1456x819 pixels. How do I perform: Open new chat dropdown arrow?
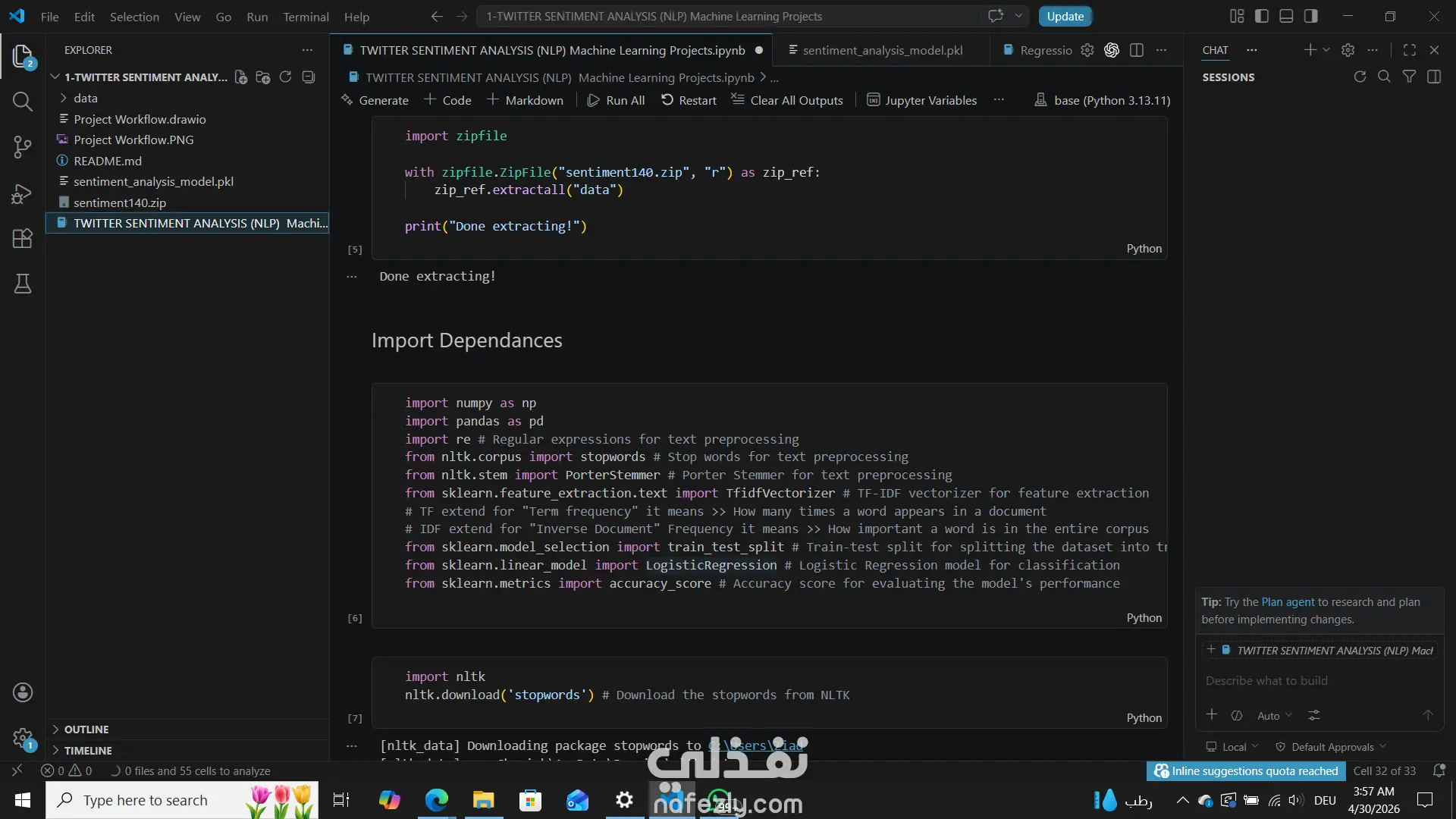point(1326,50)
